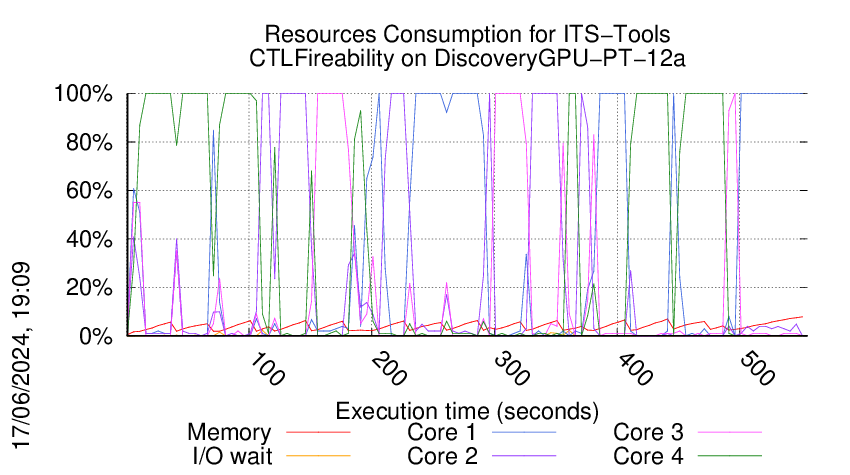This screenshot has height=475, width=850.
Task: Click the subtitle 'CTLFireability on DiscoveryGPU-PT-12a'
Action: (467, 58)
